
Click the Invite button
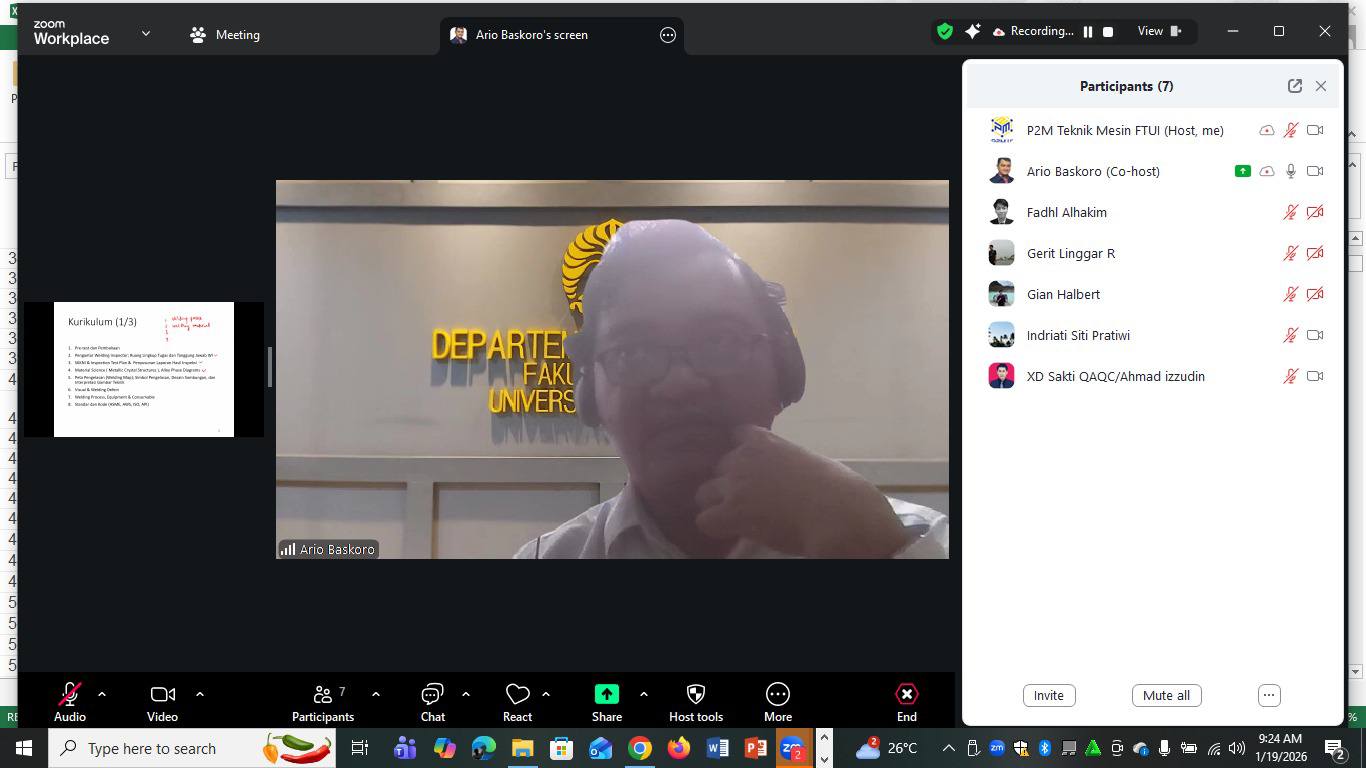coord(1049,696)
